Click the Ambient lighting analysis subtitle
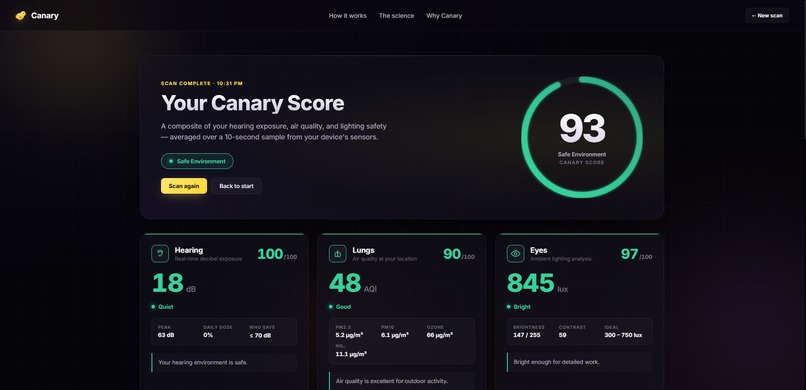Screen dimensions: 806x390 pos(561,259)
